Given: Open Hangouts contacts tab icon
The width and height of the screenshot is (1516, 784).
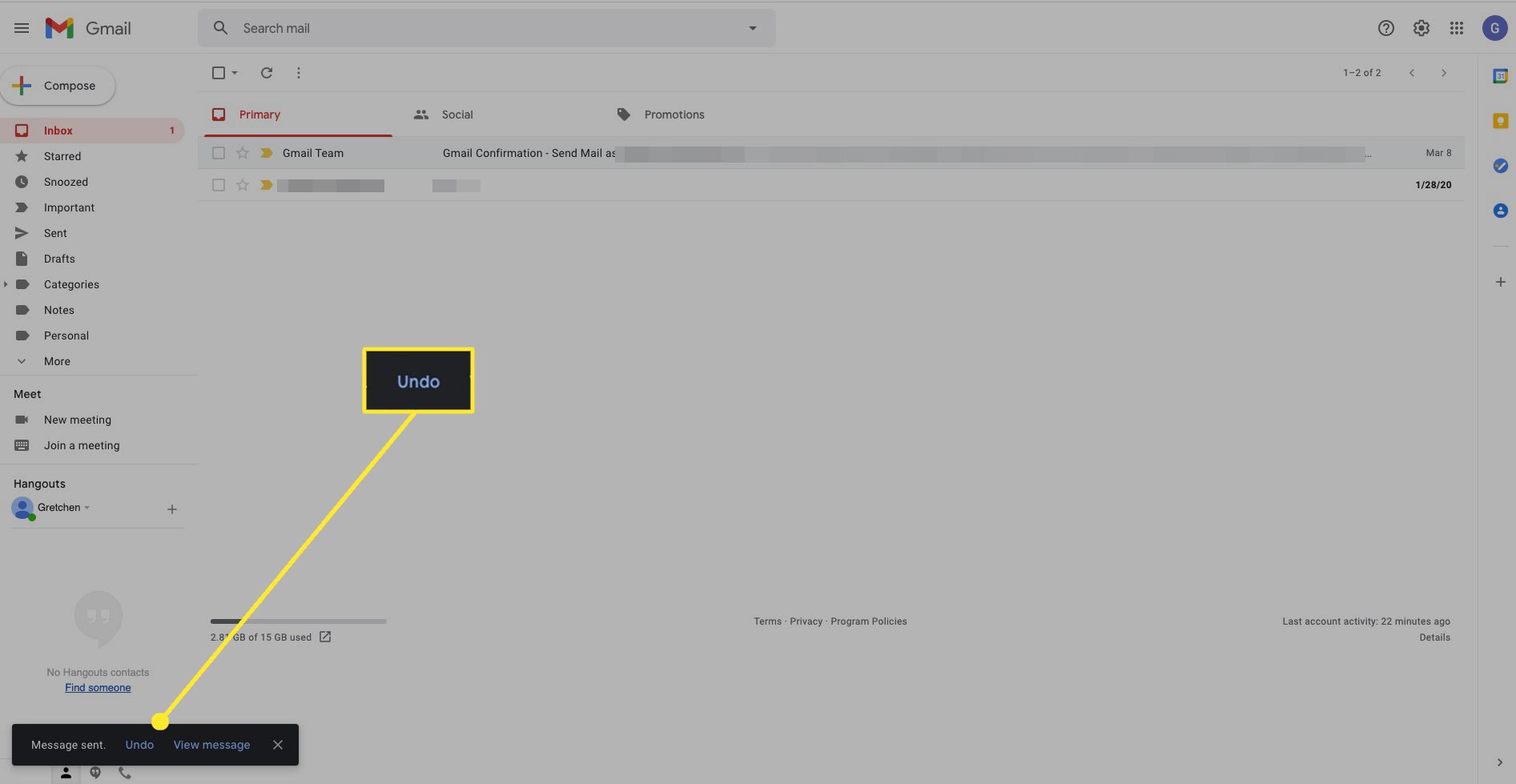Looking at the screenshot, I should click(66, 773).
